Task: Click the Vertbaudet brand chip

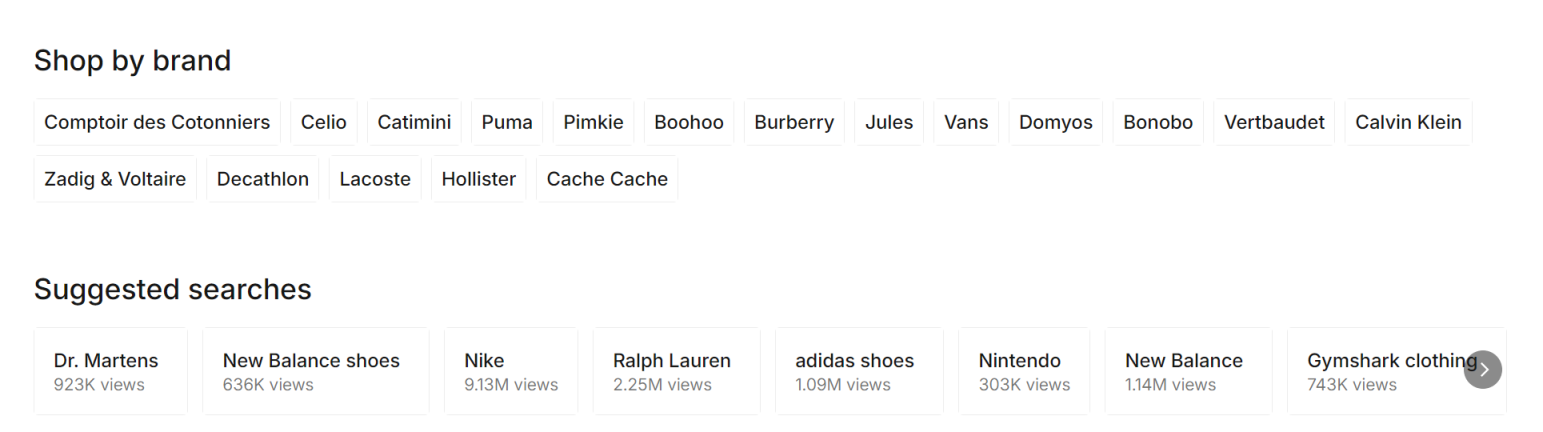Action: tap(1274, 123)
